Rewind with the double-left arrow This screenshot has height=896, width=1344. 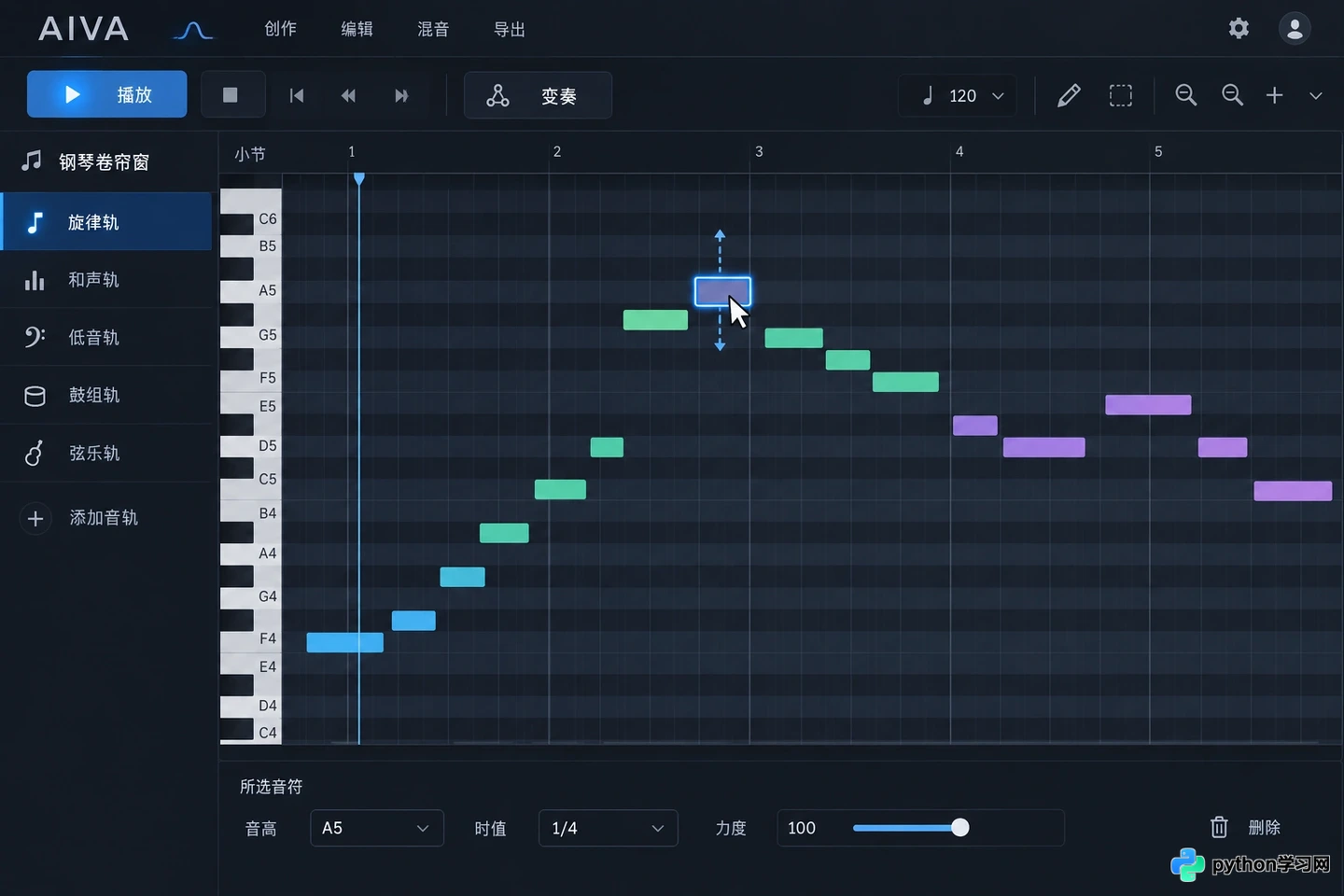pos(348,95)
